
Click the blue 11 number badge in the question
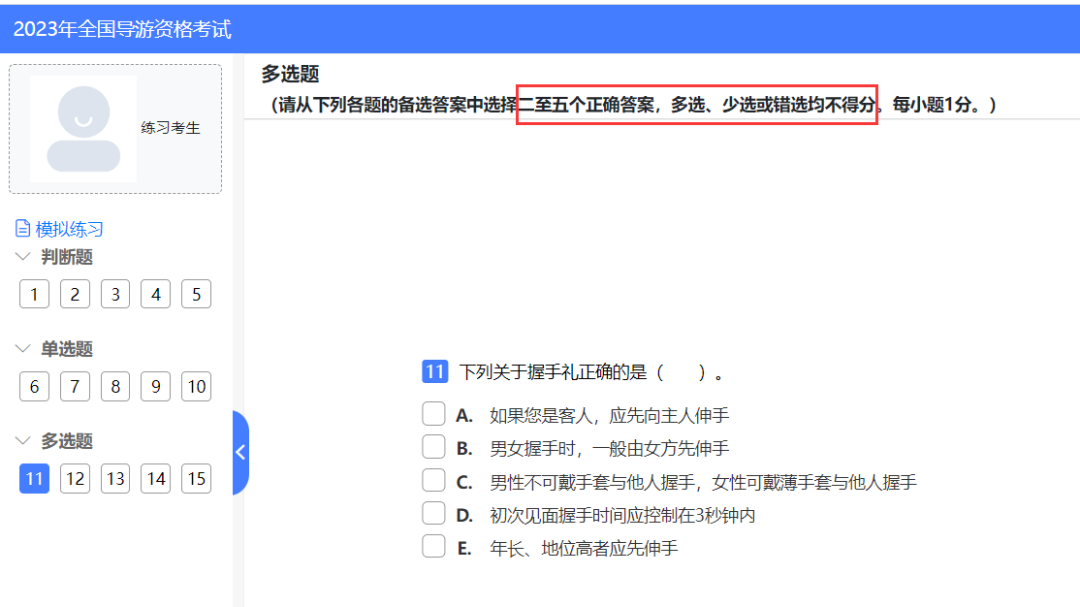click(435, 372)
